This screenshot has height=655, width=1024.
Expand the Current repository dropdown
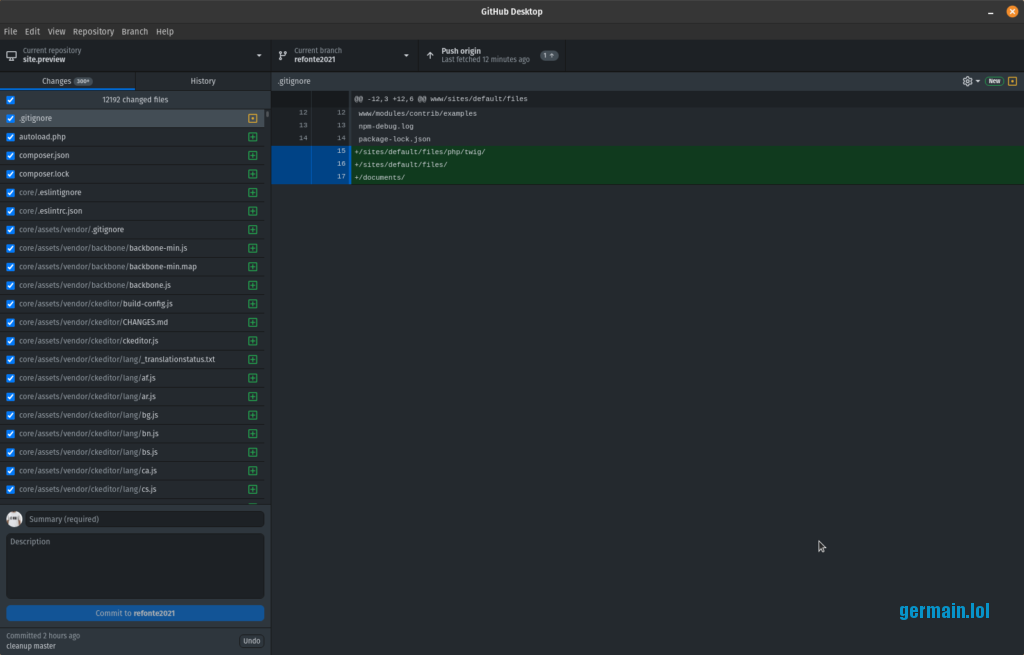pos(259,55)
